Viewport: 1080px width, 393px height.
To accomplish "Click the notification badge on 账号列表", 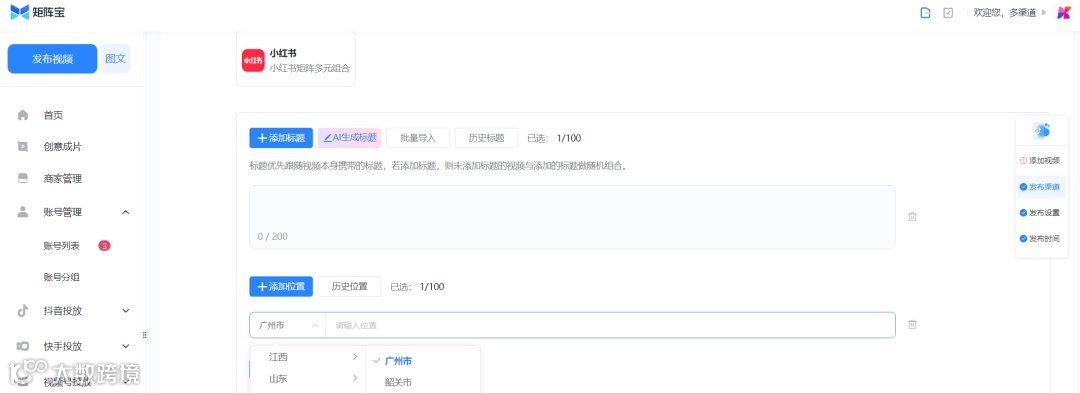I will (x=104, y=246).
